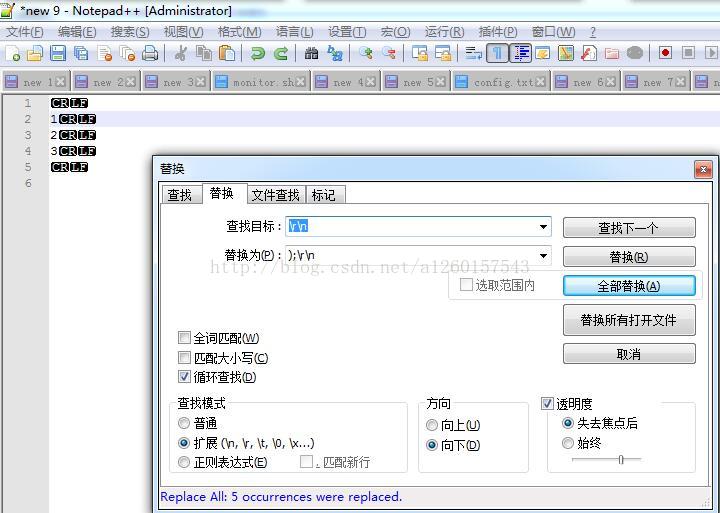The image size is (720, 513).
Task: Toggle Show All Characters pilcrow icon
Action: coord(497,53)
